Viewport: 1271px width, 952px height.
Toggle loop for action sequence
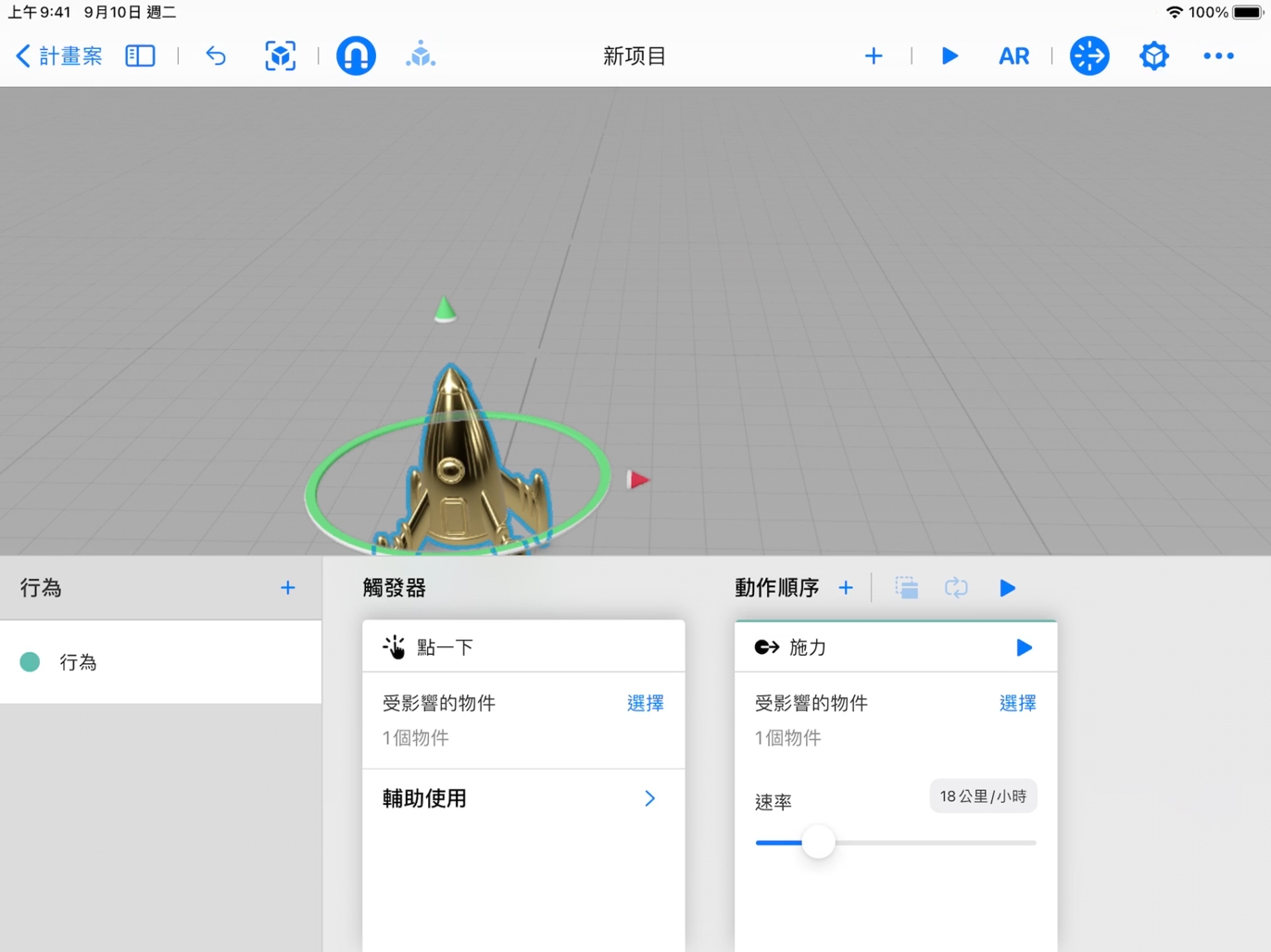pyautogui.click(x=956, y=588)
